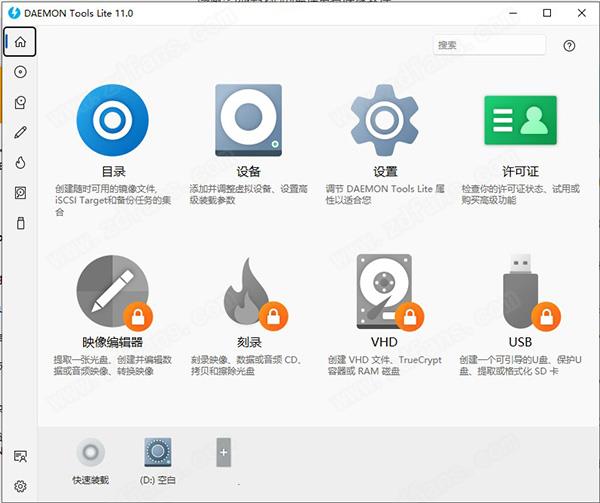Open the USB stick sidebar icon
This screenshot has width=600, height=503.
21,223
